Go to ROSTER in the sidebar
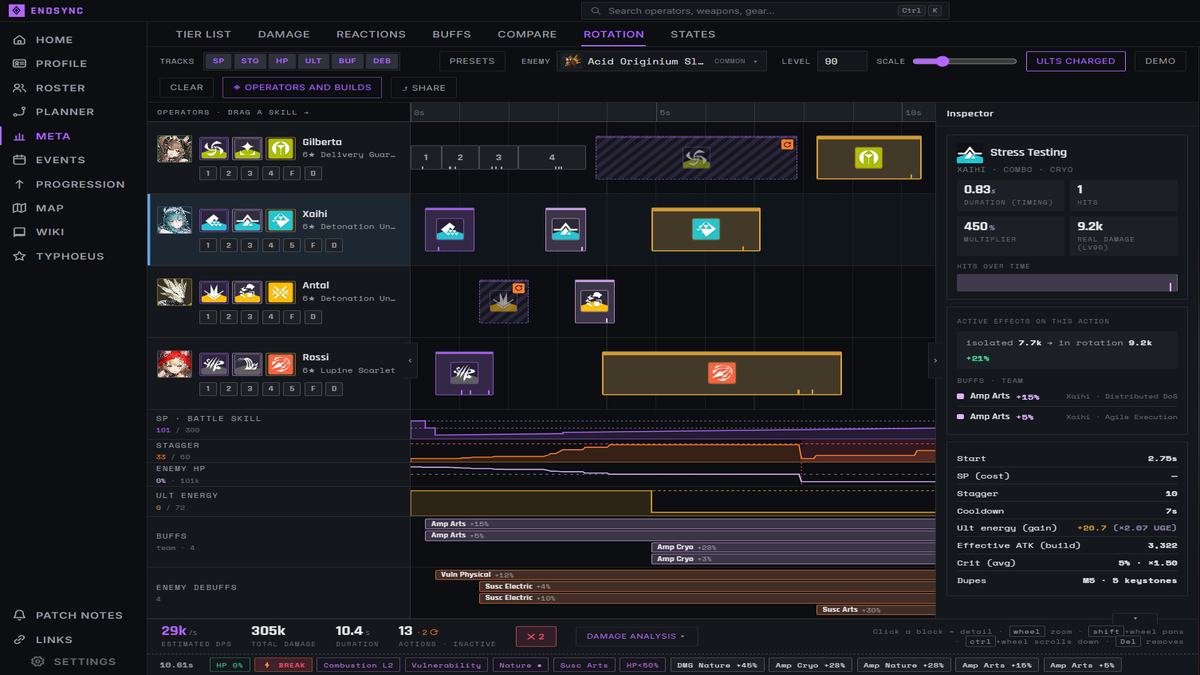The height and width of the screenshot is (675, 1200). tap(60, 88)
